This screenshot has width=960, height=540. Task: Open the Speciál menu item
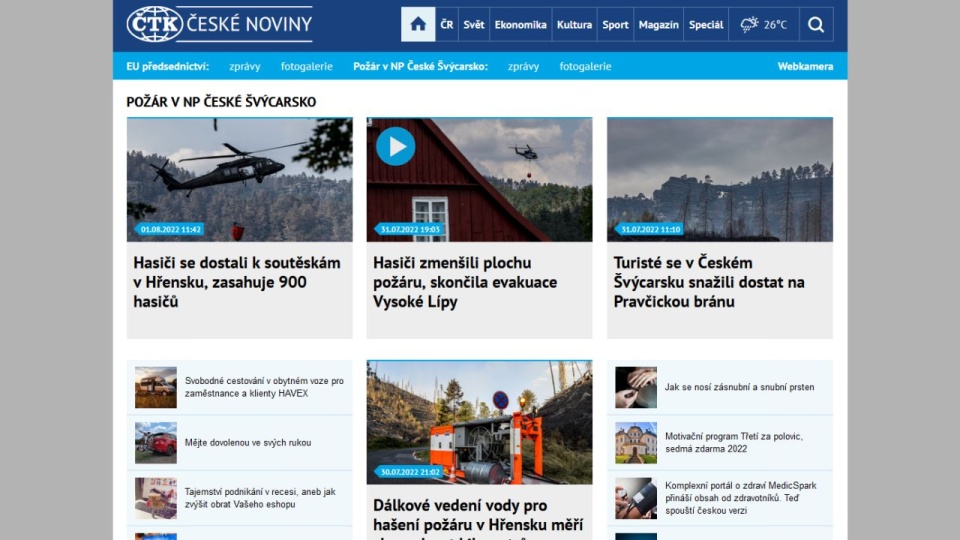click(x=706, y=24)
